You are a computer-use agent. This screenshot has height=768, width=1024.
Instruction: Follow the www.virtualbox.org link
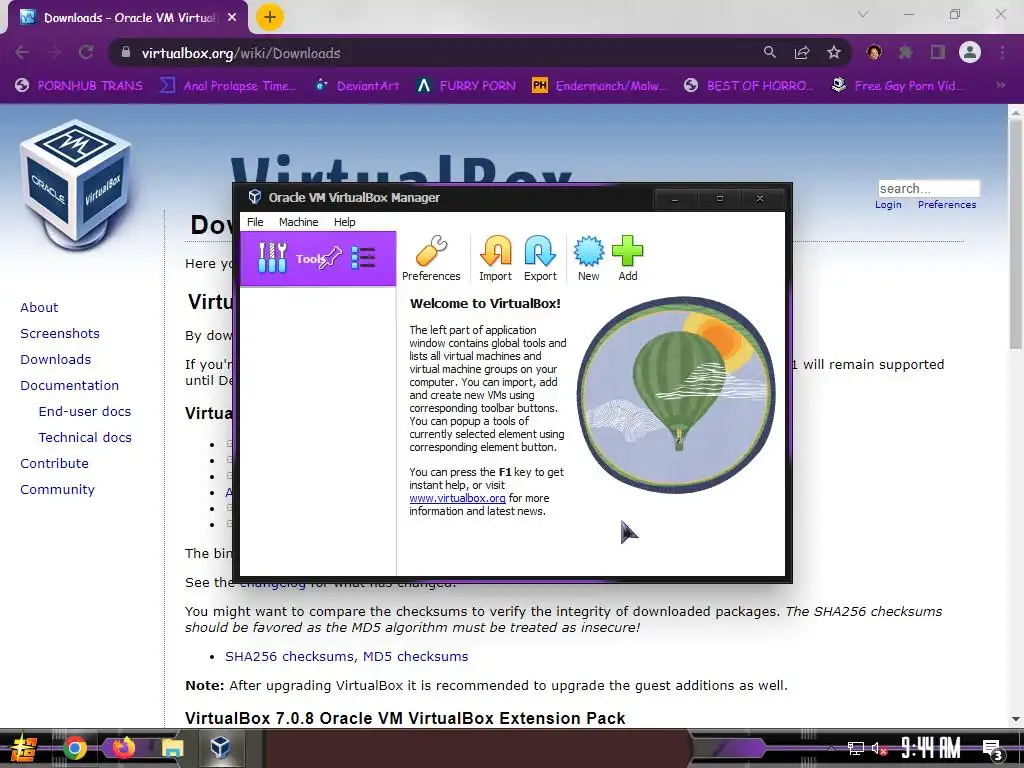coord(457,498)
